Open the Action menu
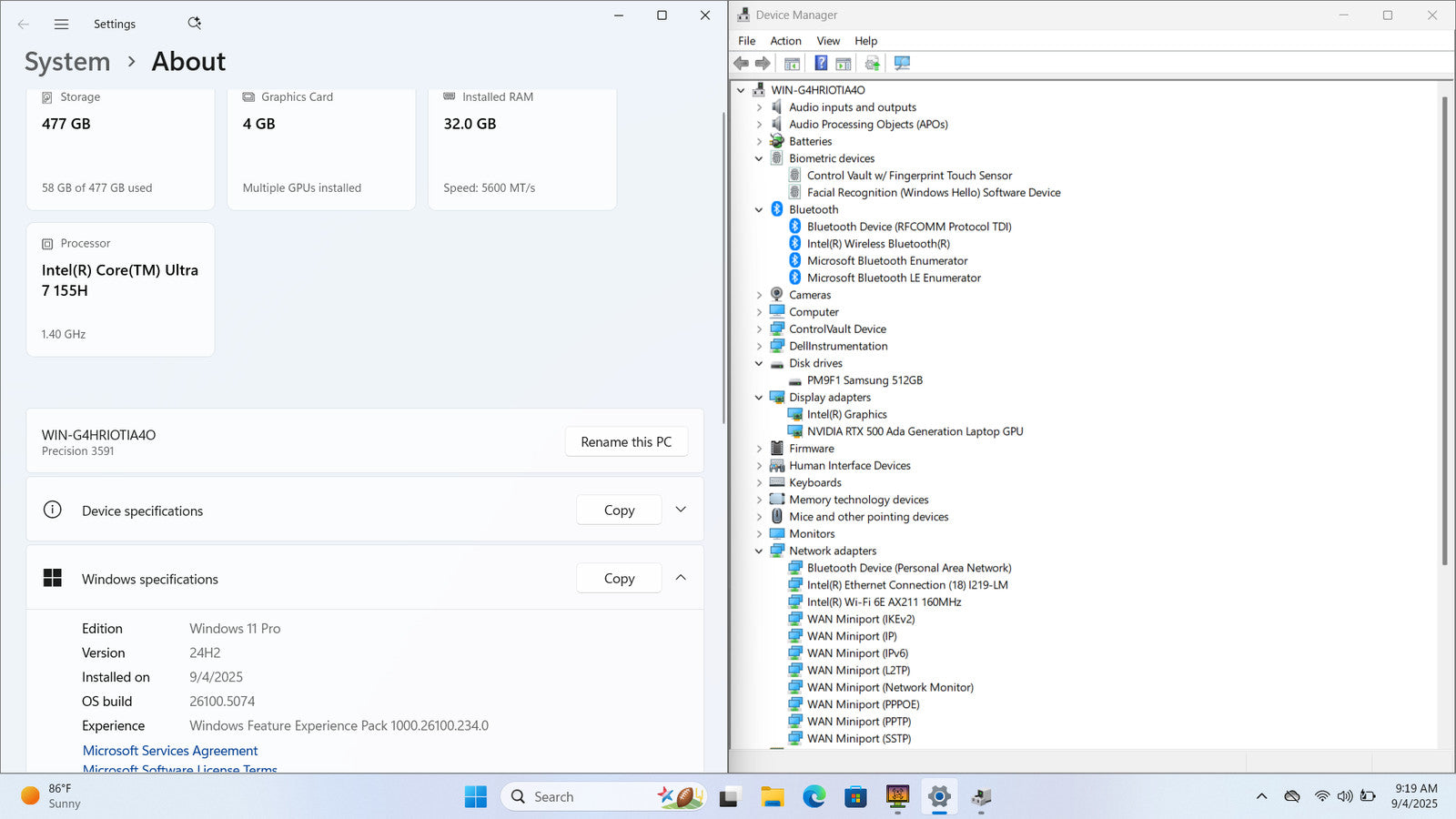Screen dimensions: 1456x819 785,41
